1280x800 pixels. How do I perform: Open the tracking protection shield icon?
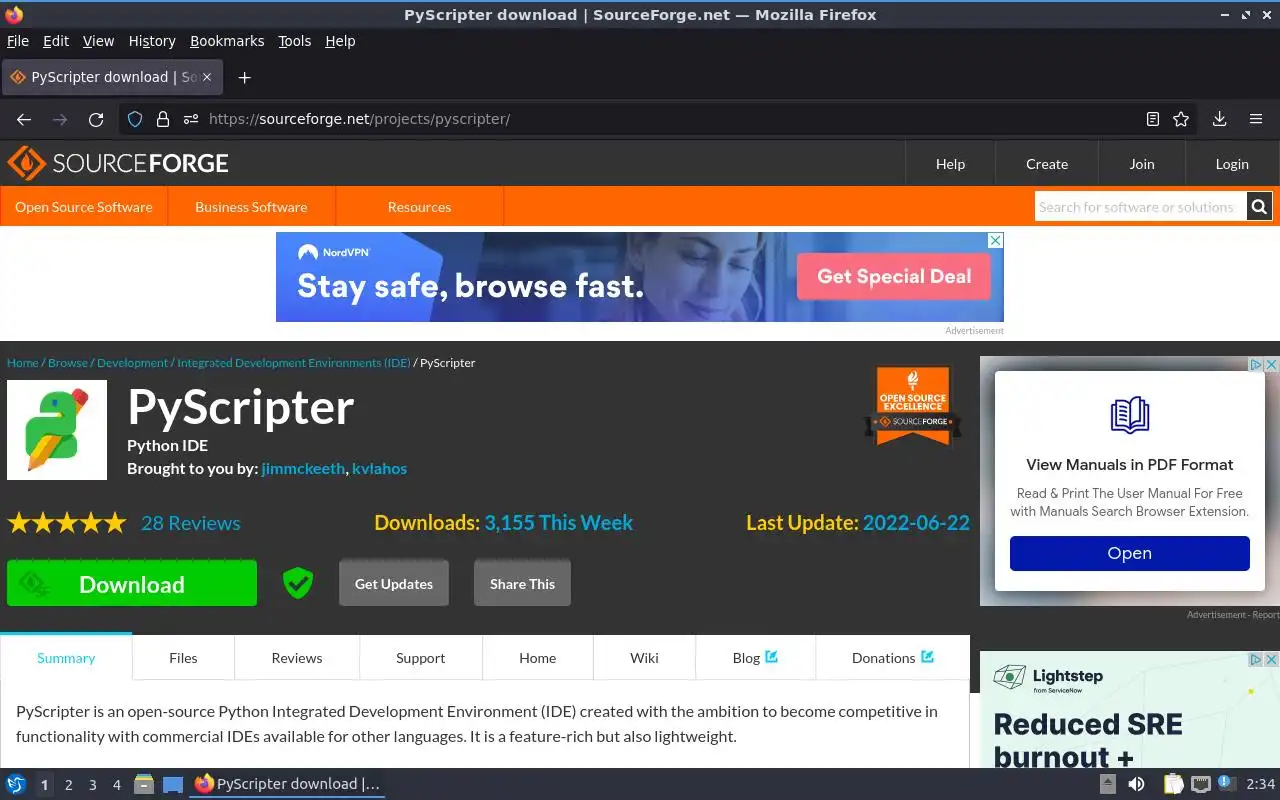click(x=135, y=119)
